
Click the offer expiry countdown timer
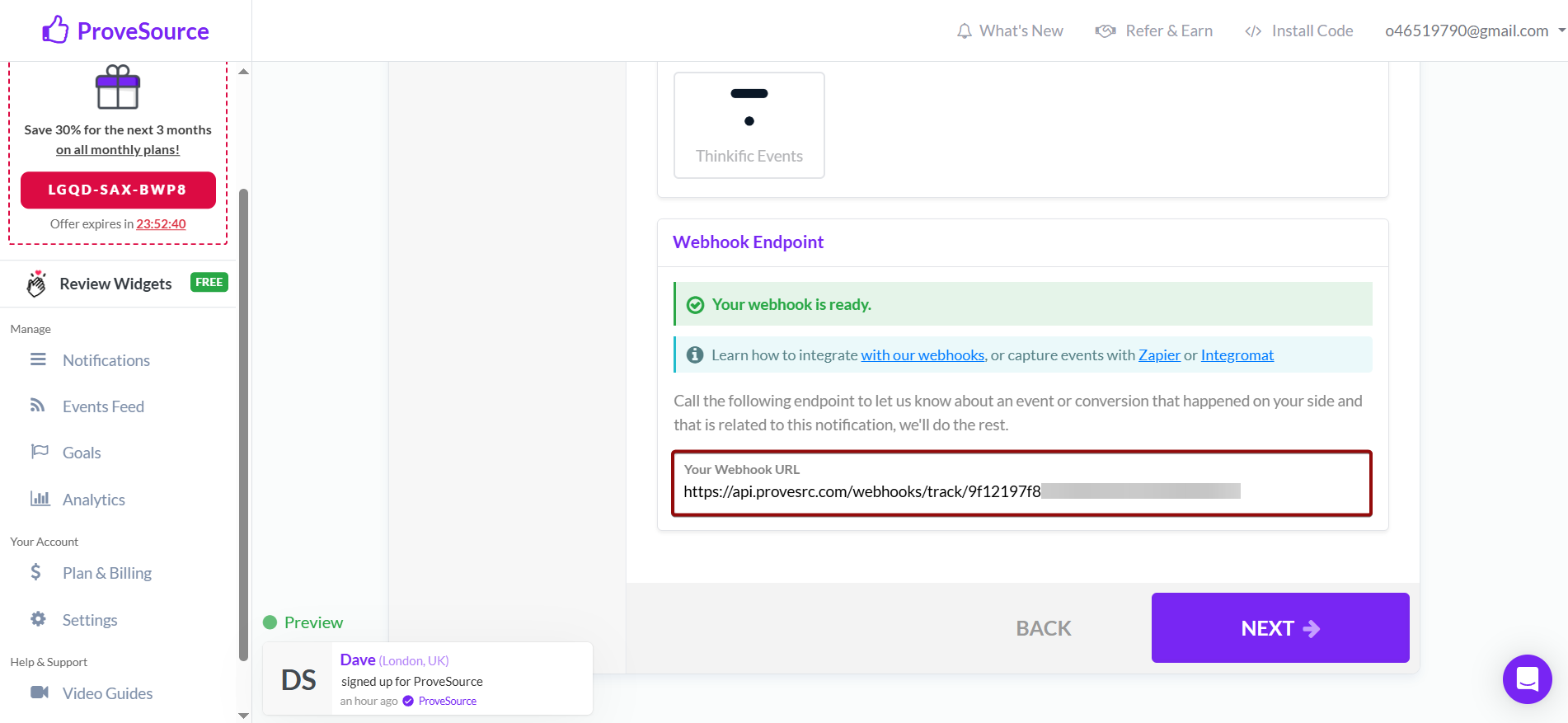[x=161, y=224]
